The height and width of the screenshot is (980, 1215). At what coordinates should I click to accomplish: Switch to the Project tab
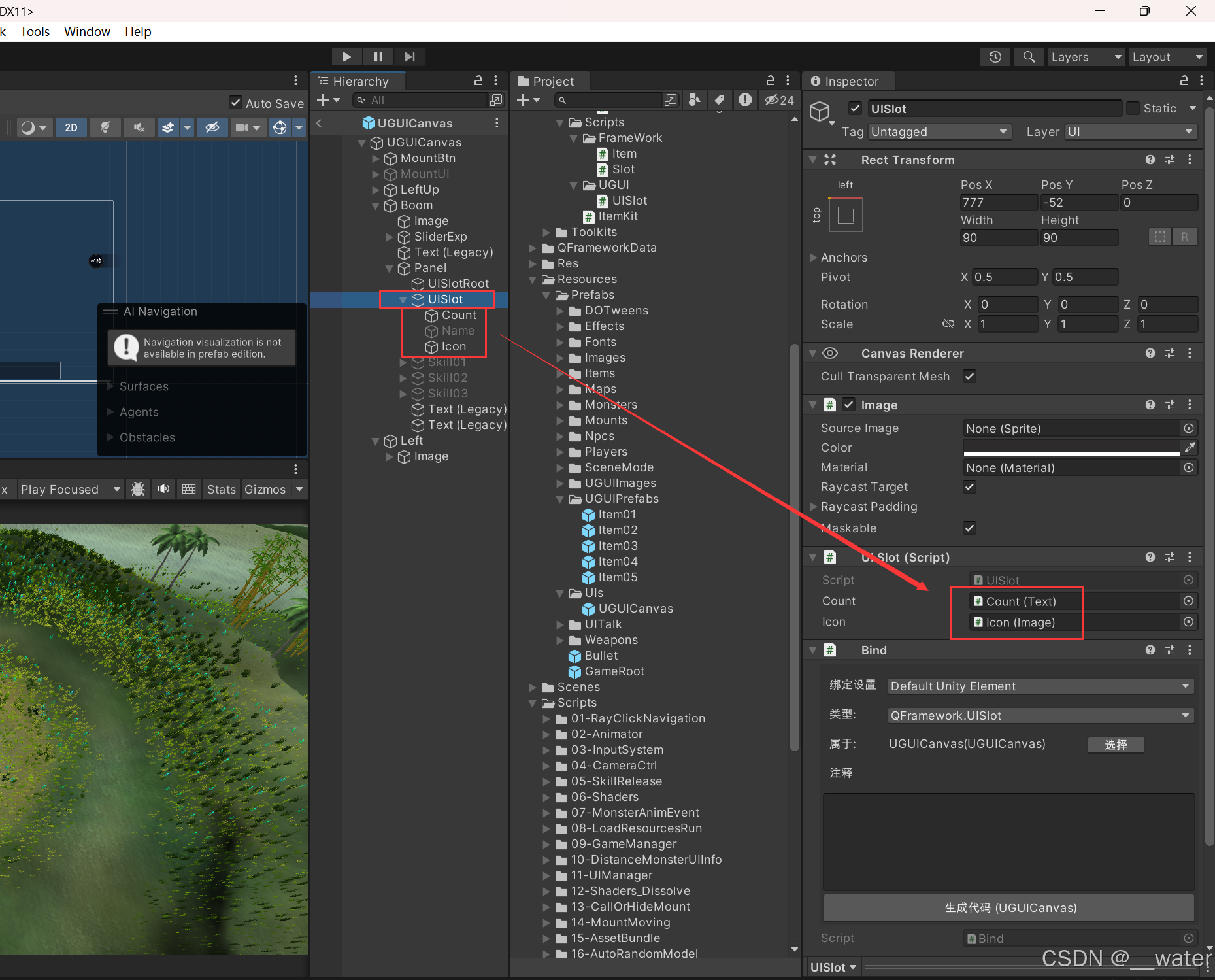550,81
